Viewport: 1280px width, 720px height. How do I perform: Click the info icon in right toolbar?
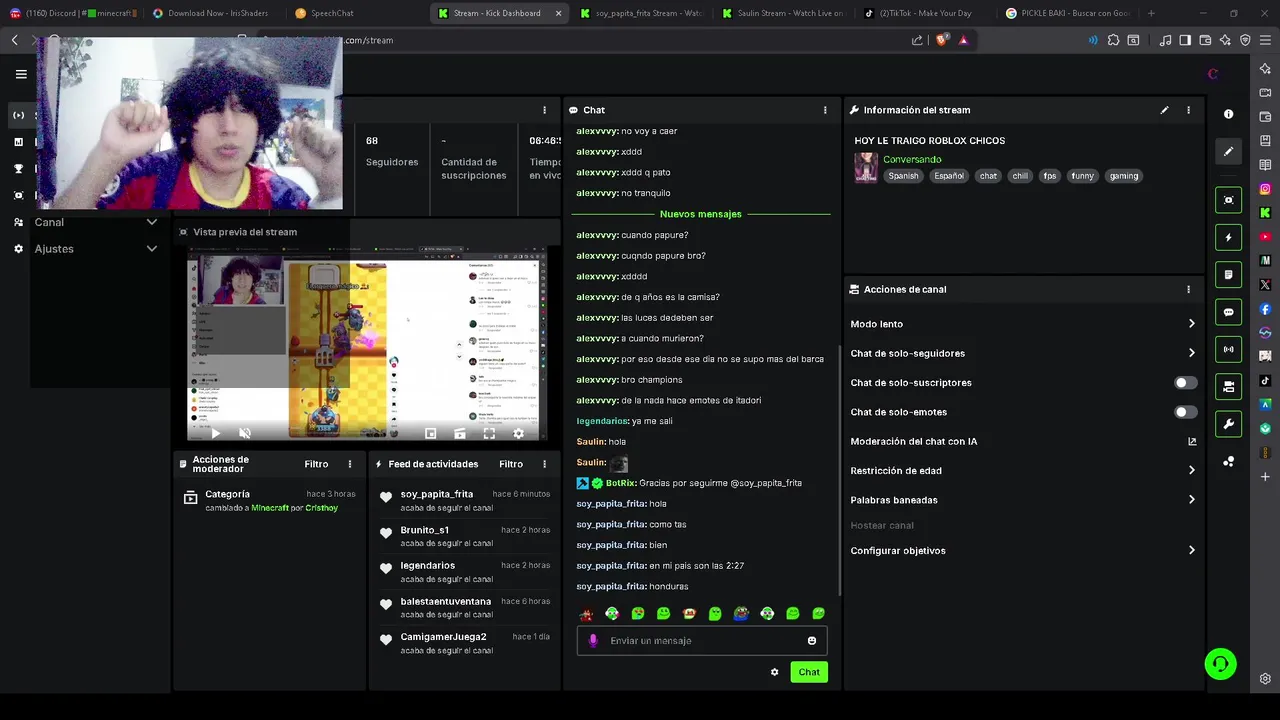[x=1228, y=114]
